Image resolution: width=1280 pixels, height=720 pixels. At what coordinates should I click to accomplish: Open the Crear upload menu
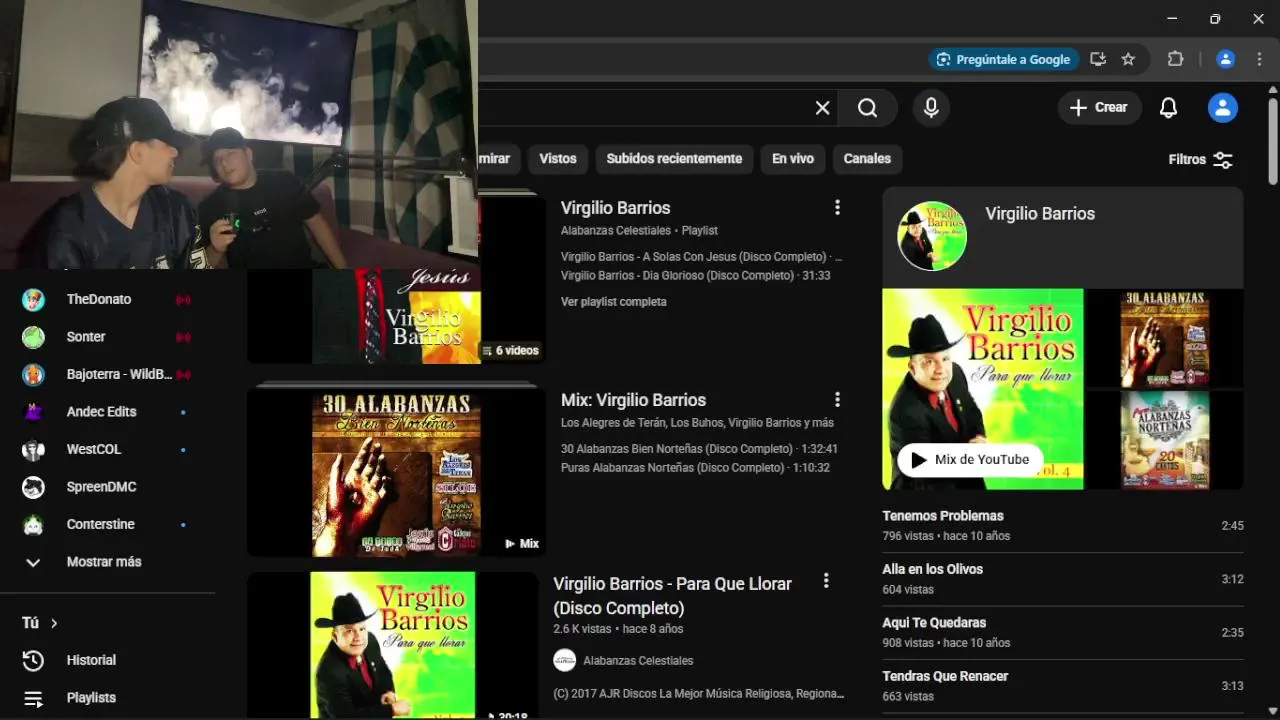coord(1099,108)
